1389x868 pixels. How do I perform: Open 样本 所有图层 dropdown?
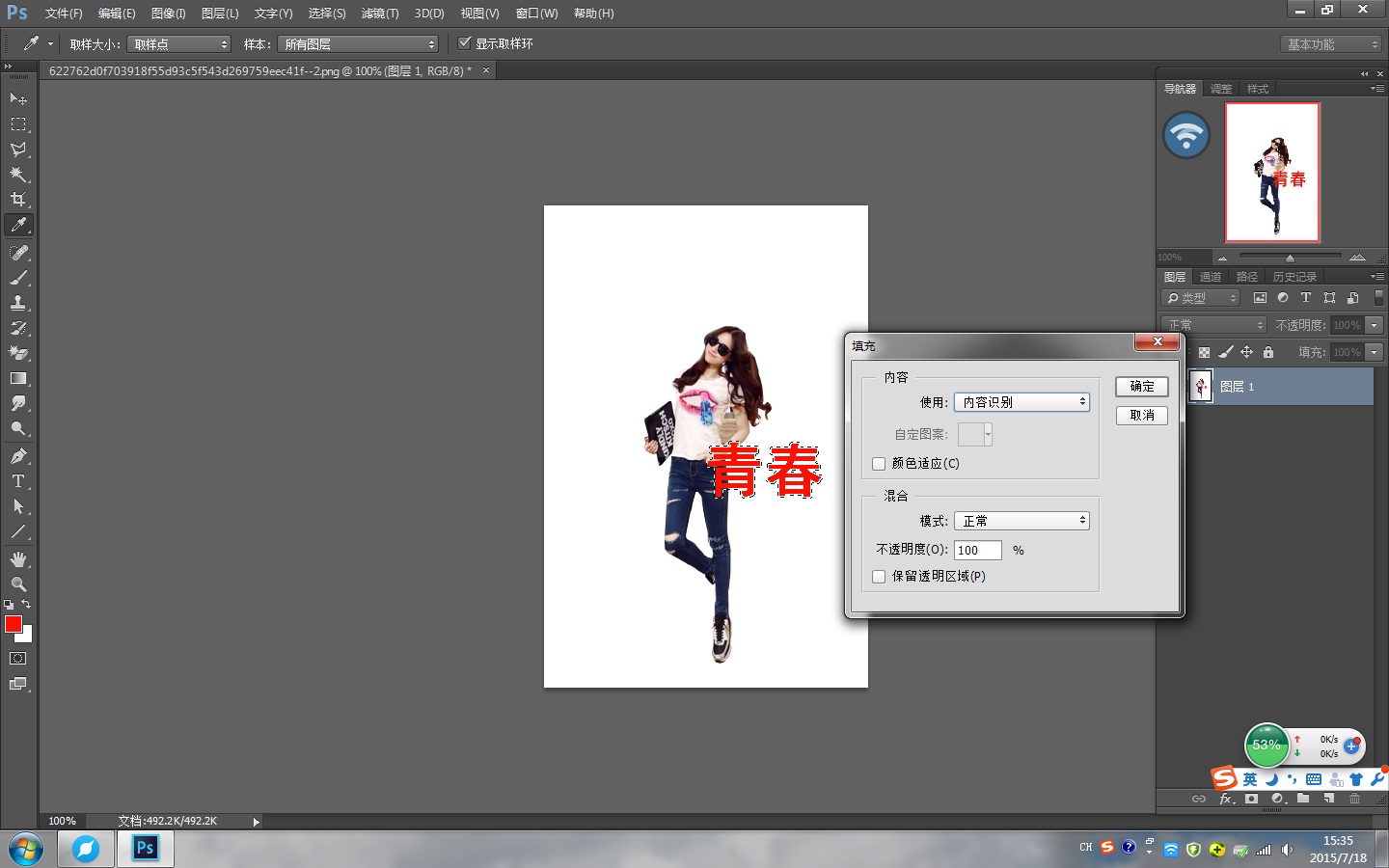click(x=358, y=44)
